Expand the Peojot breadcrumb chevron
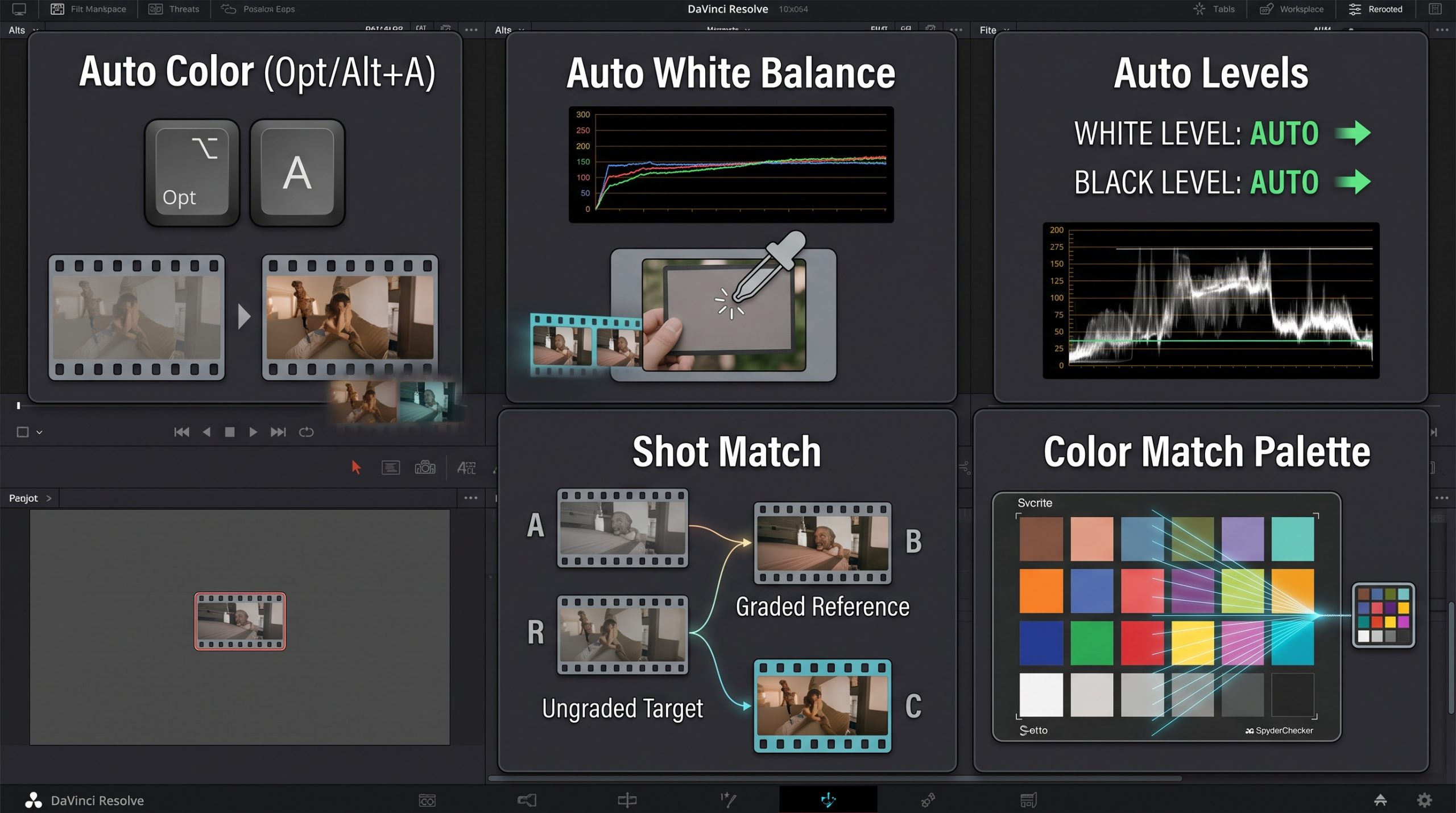Image resolution: width=1456 pixels, height=813 pixels. 49,498
